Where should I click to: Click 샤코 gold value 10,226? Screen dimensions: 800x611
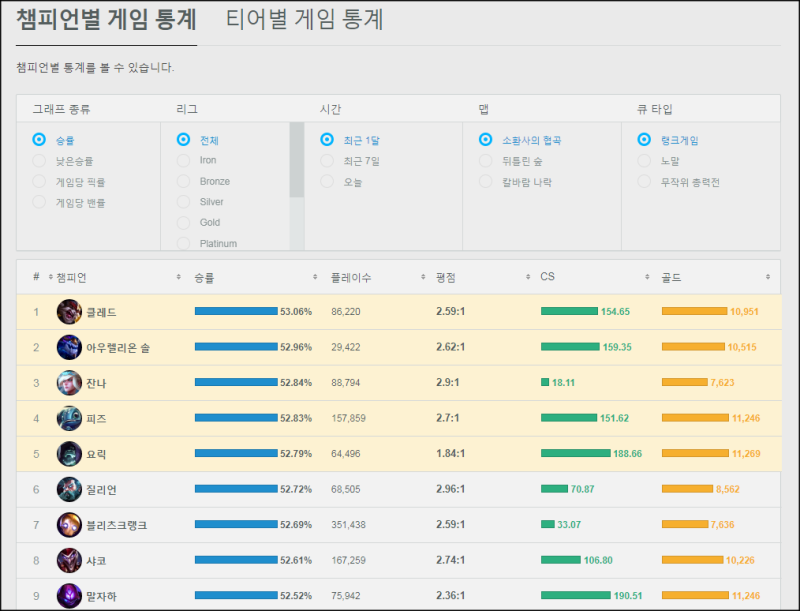click(x=740, y=561)
